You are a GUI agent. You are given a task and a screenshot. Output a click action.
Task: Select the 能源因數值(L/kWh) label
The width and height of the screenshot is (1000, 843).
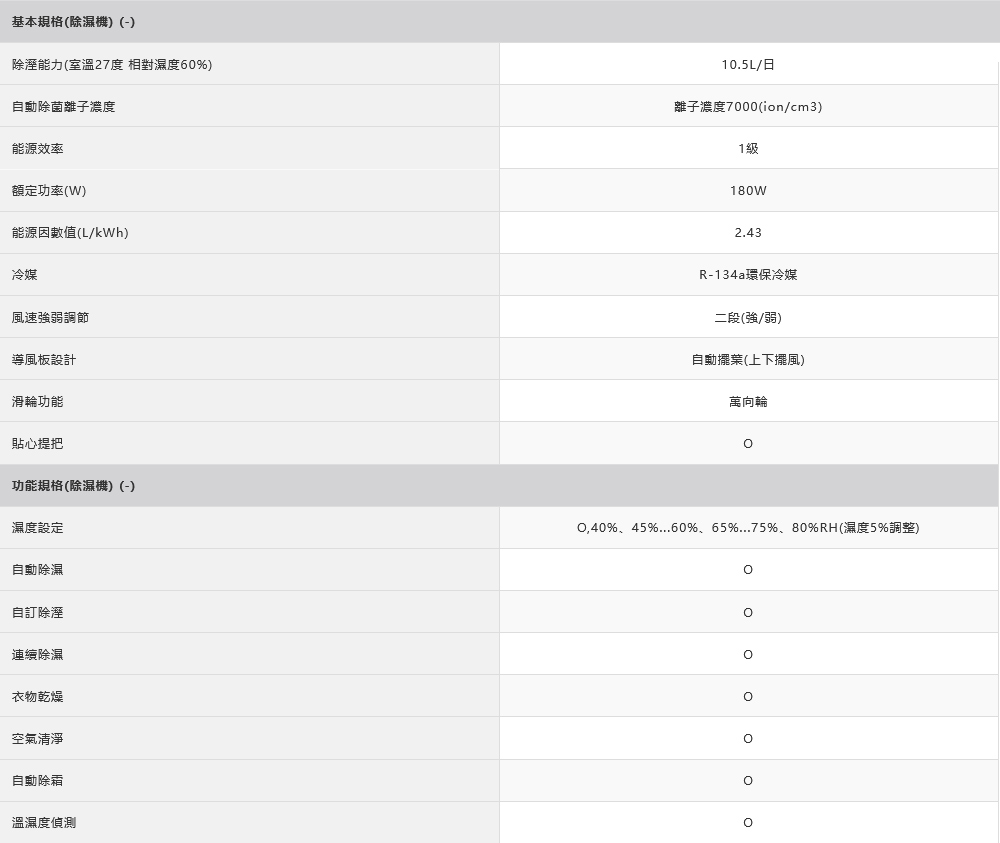click(x=70, y=233)
